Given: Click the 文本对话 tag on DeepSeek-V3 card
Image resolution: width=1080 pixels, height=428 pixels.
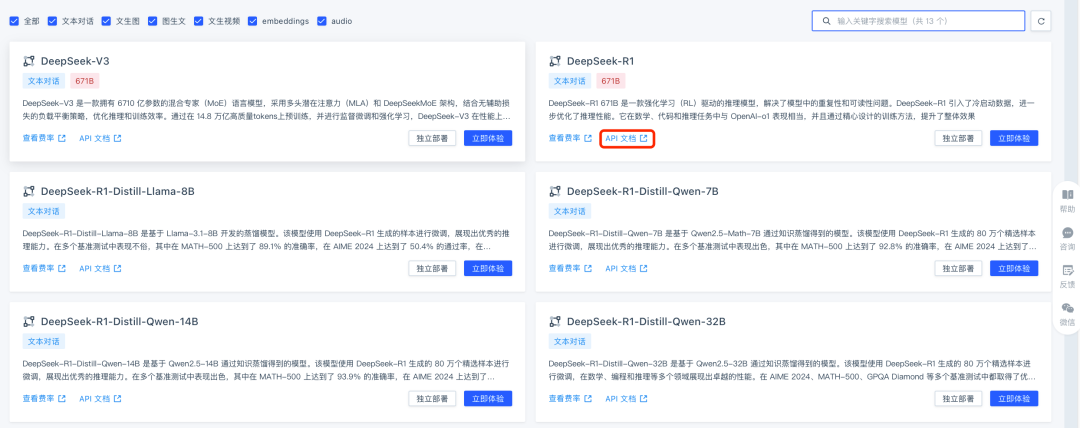Looking at the screenshot, I should point(43,81).
